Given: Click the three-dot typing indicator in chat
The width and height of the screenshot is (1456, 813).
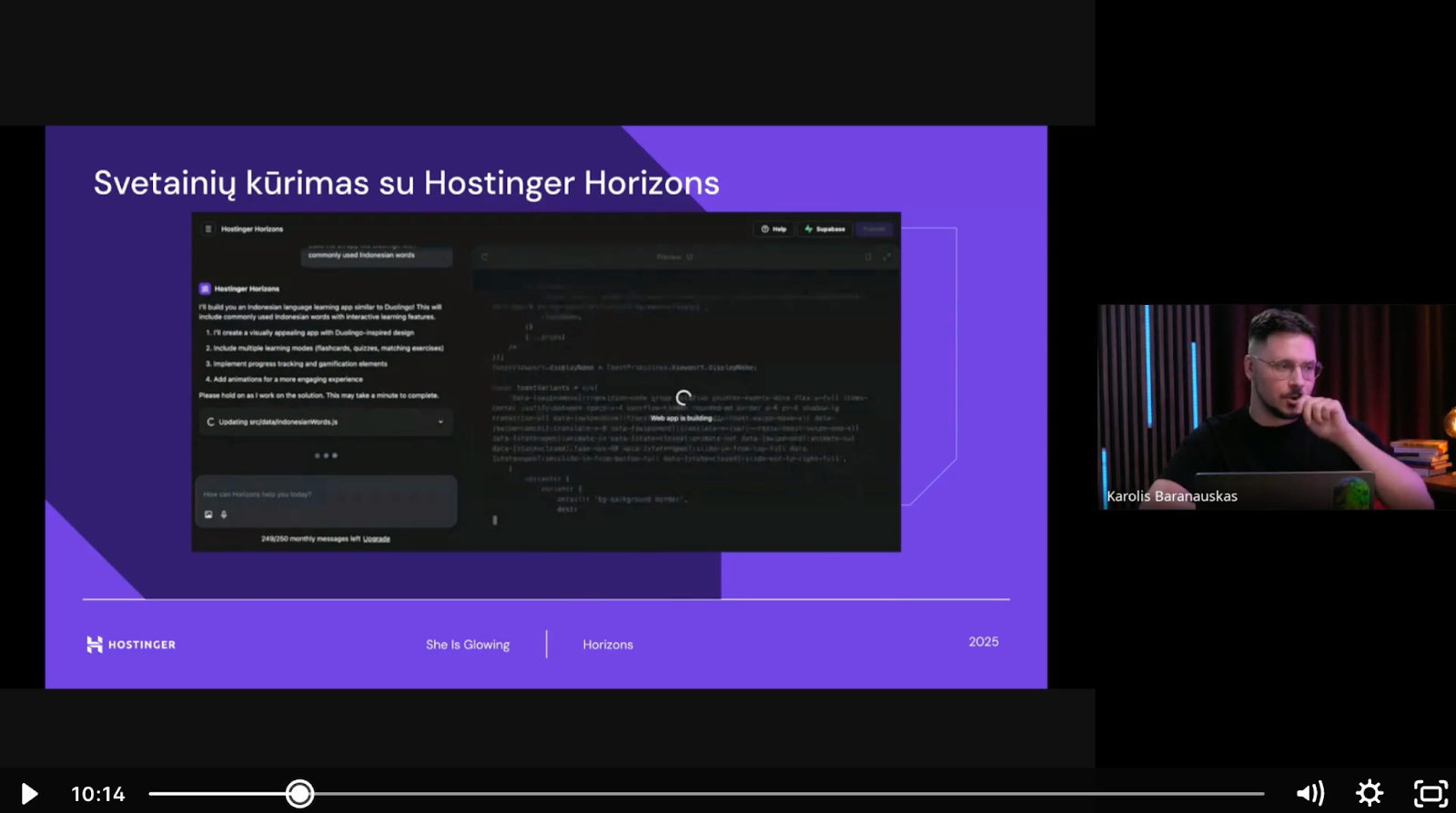Looking at the screenshot, I should click(326, 455).
